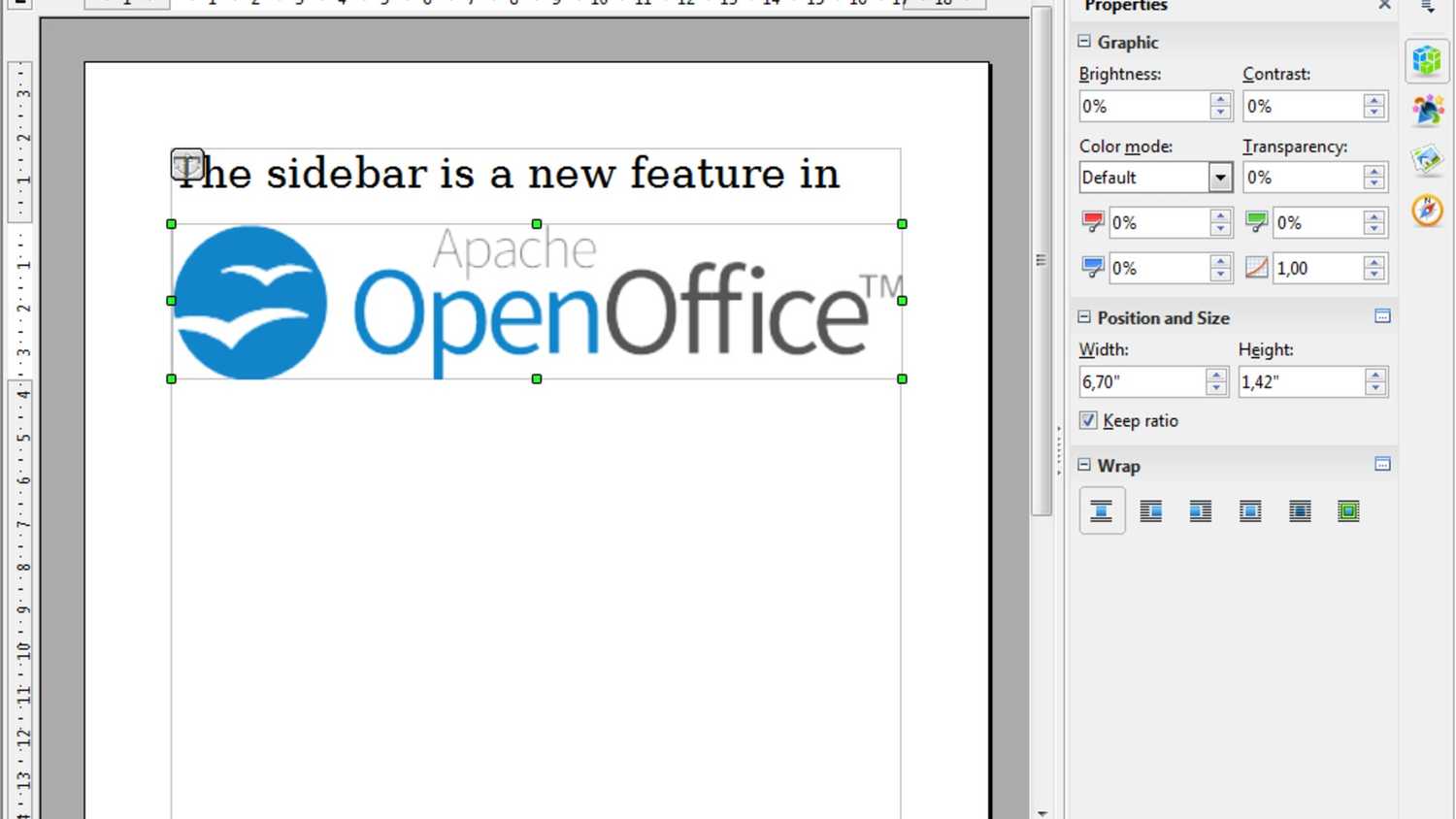Select wrap option with image on left side
This screenshot has width=1456, height=819.
point(1201,511)
